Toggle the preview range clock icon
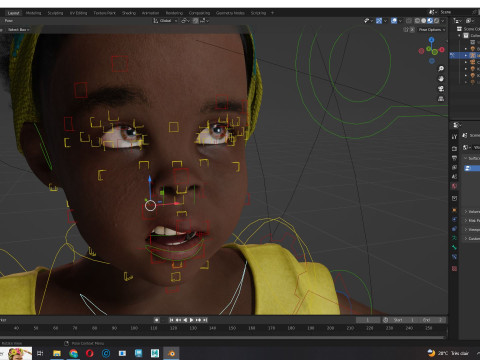 (385, 320)
